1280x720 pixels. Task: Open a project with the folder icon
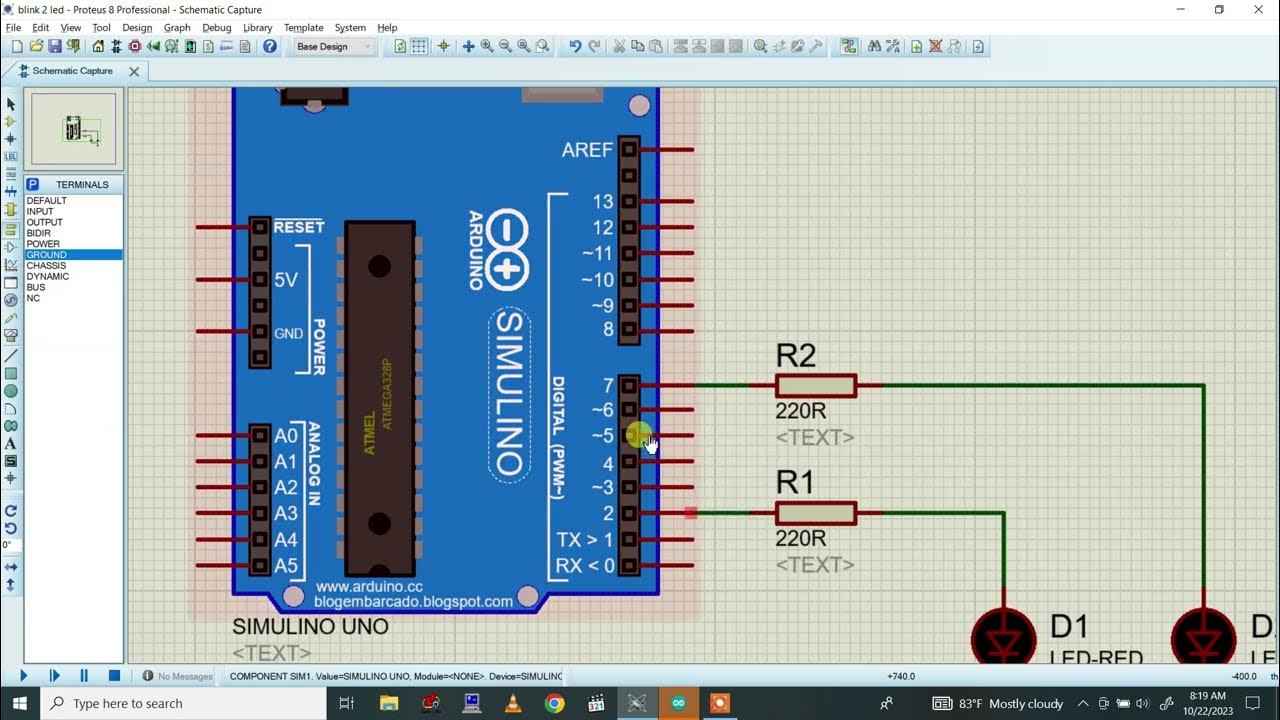coord(36,46)
